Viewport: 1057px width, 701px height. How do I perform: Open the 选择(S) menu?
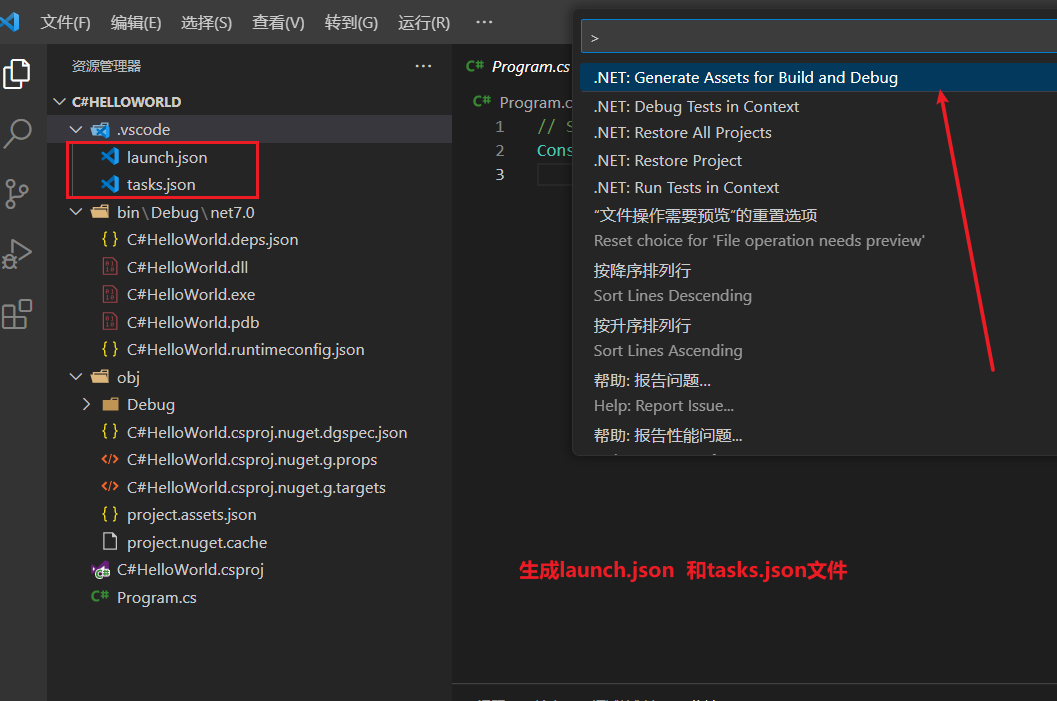[206, 22]
